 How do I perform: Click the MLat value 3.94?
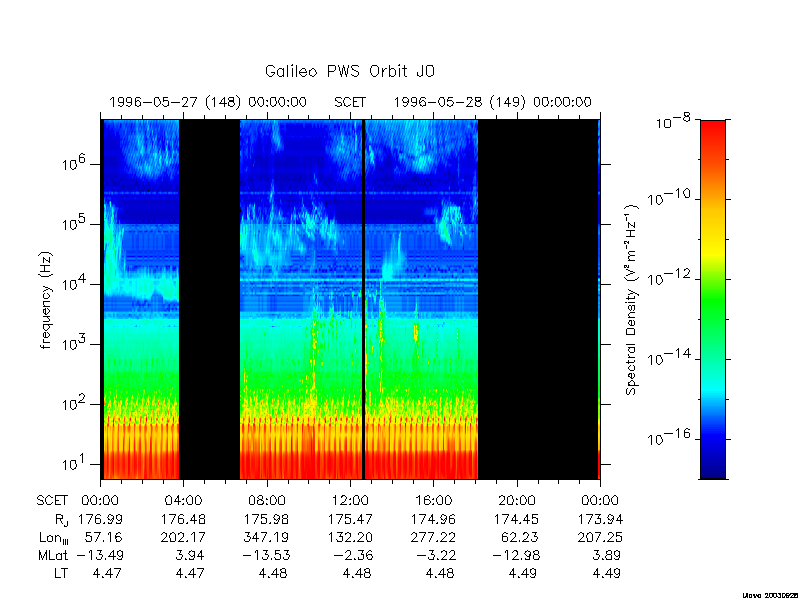point(190,555)
